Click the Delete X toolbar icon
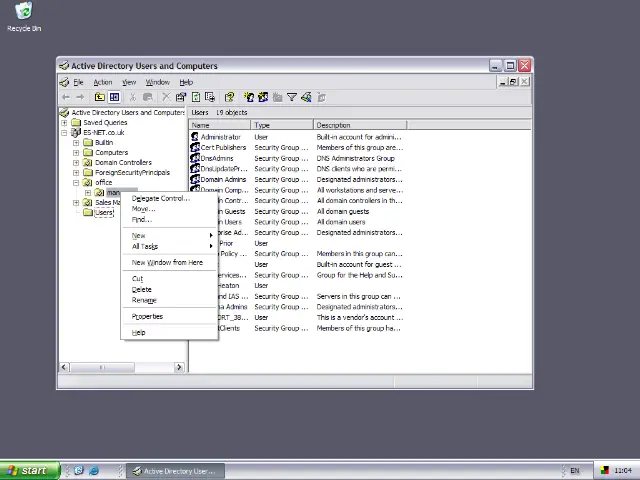The height and width of the screenshot is (480, 640). click(166, 97)
